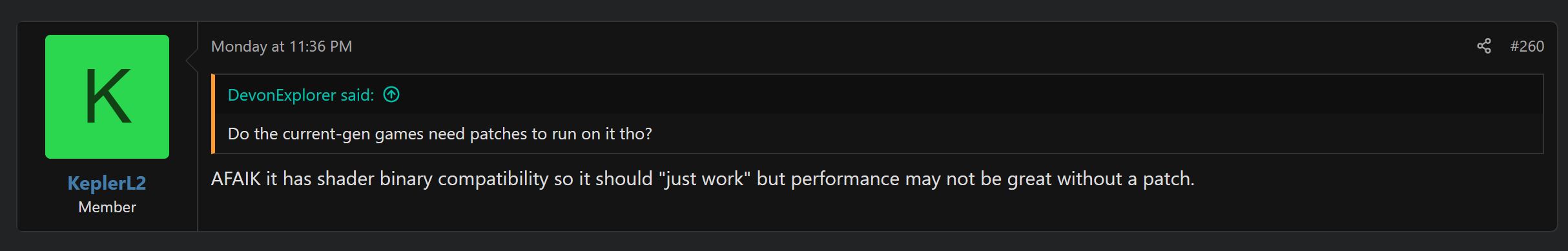The image size is (1568, 251).
Task: Click the word "patch" ending the reply
Action: pyautogui.click(x=1169, y=179)
